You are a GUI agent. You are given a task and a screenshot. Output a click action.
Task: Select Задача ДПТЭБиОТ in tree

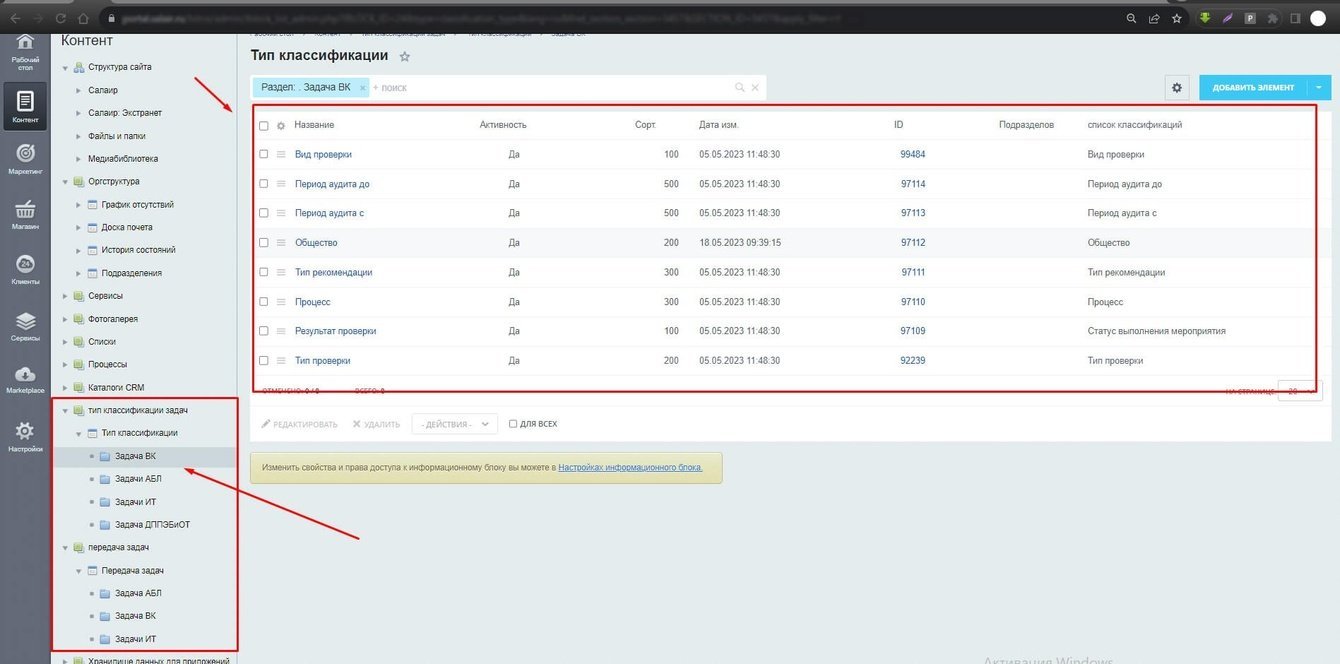click(152, 525)
